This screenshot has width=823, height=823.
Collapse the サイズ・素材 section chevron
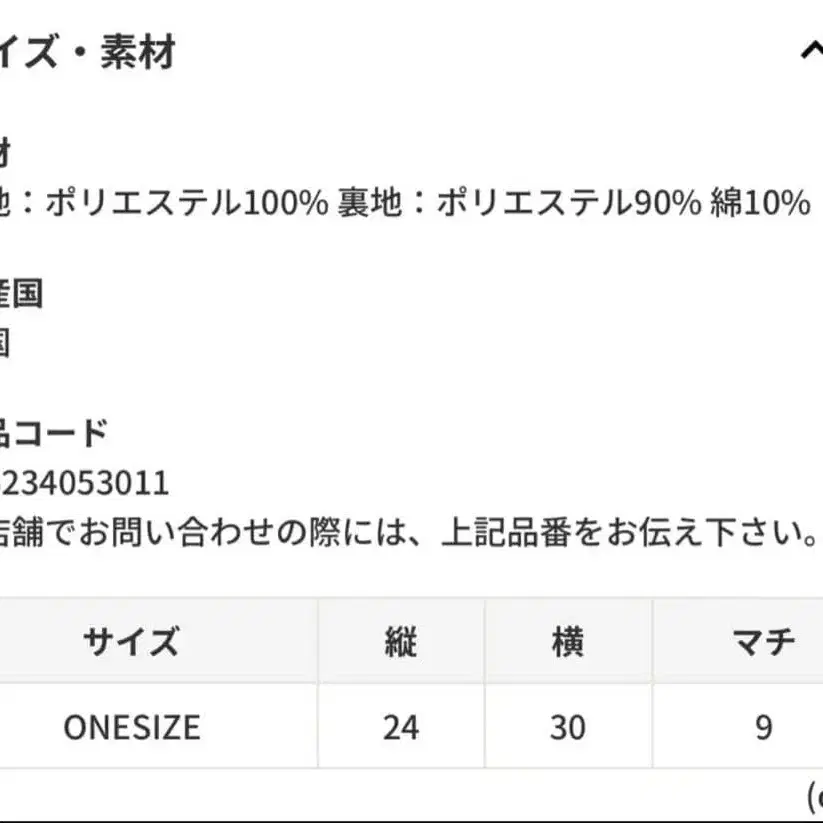pos(811,50)
